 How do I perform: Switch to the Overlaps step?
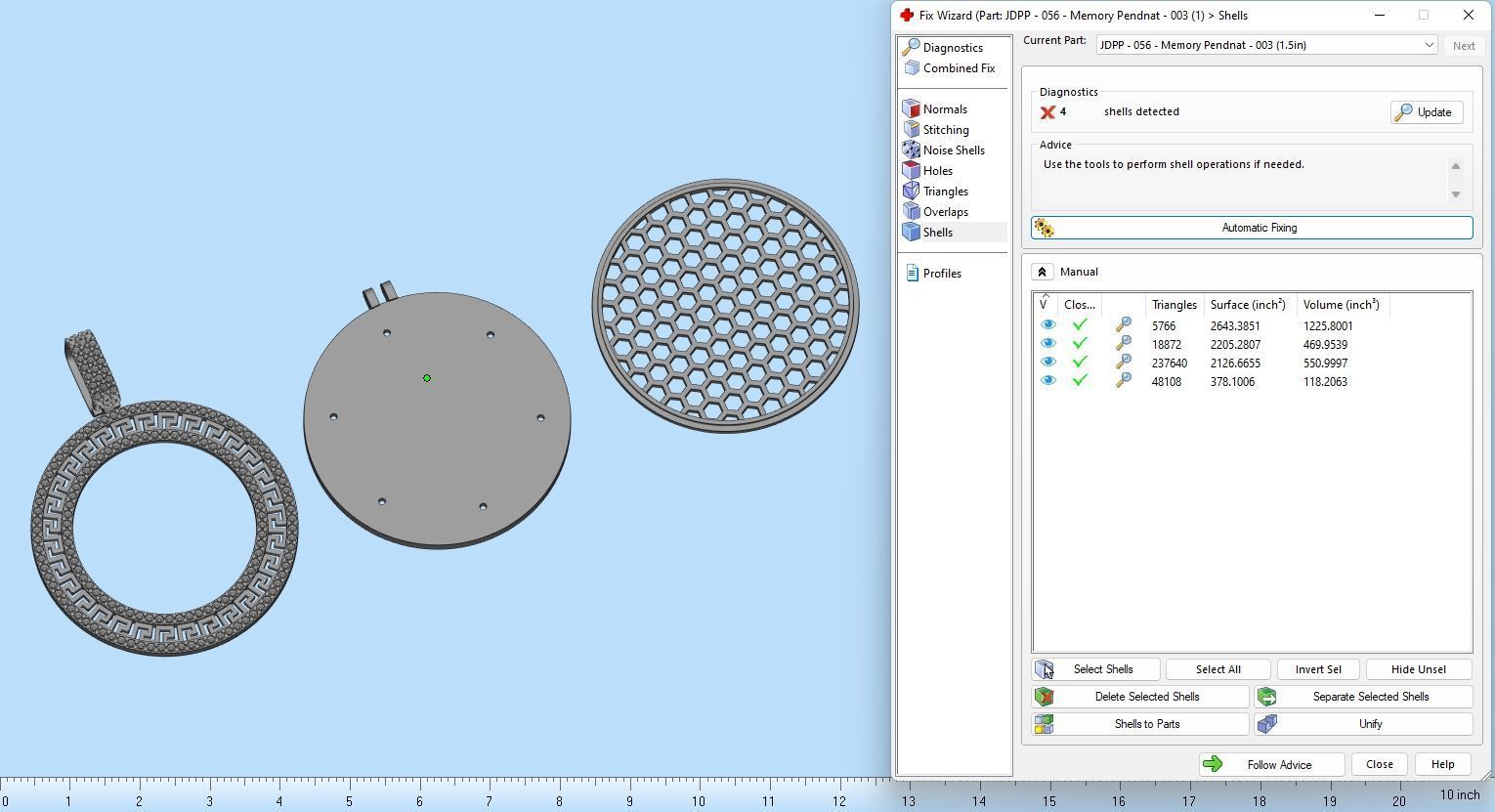coord(946,212)
